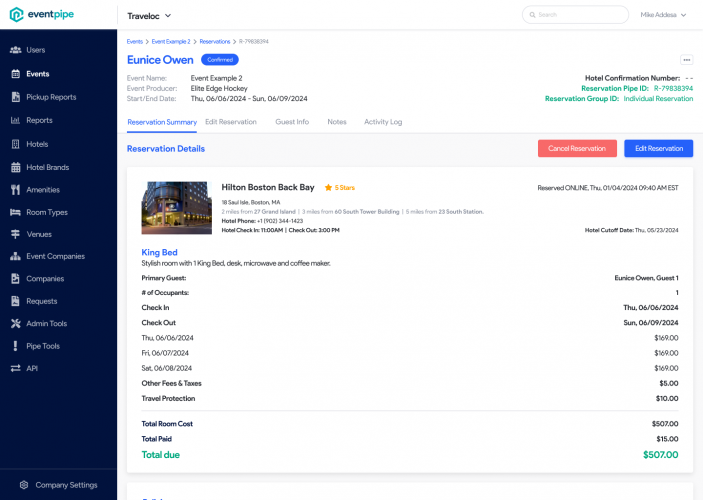703x500 pixels.
Task: Click the Total Paid $15.00 value
Action: 667,439
